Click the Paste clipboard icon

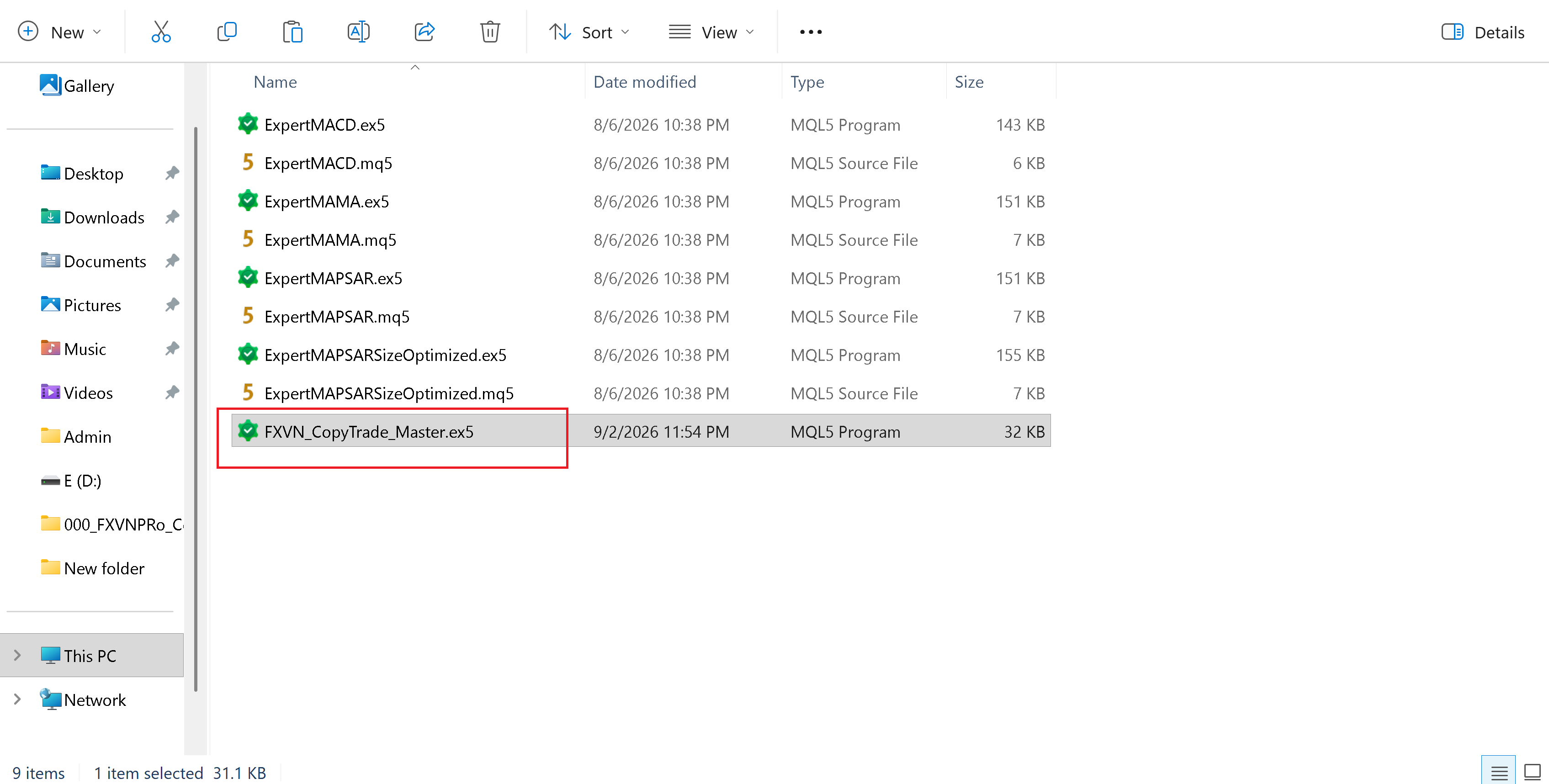tap(292, 32)
